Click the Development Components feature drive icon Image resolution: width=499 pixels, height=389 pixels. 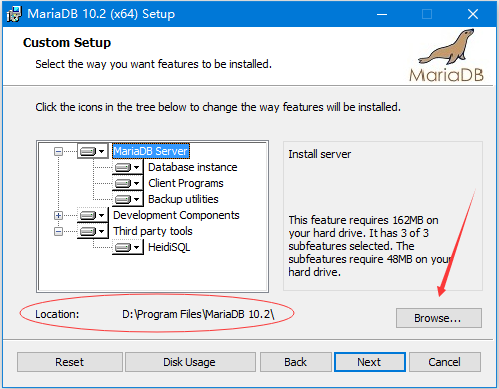tap(92, 215)
